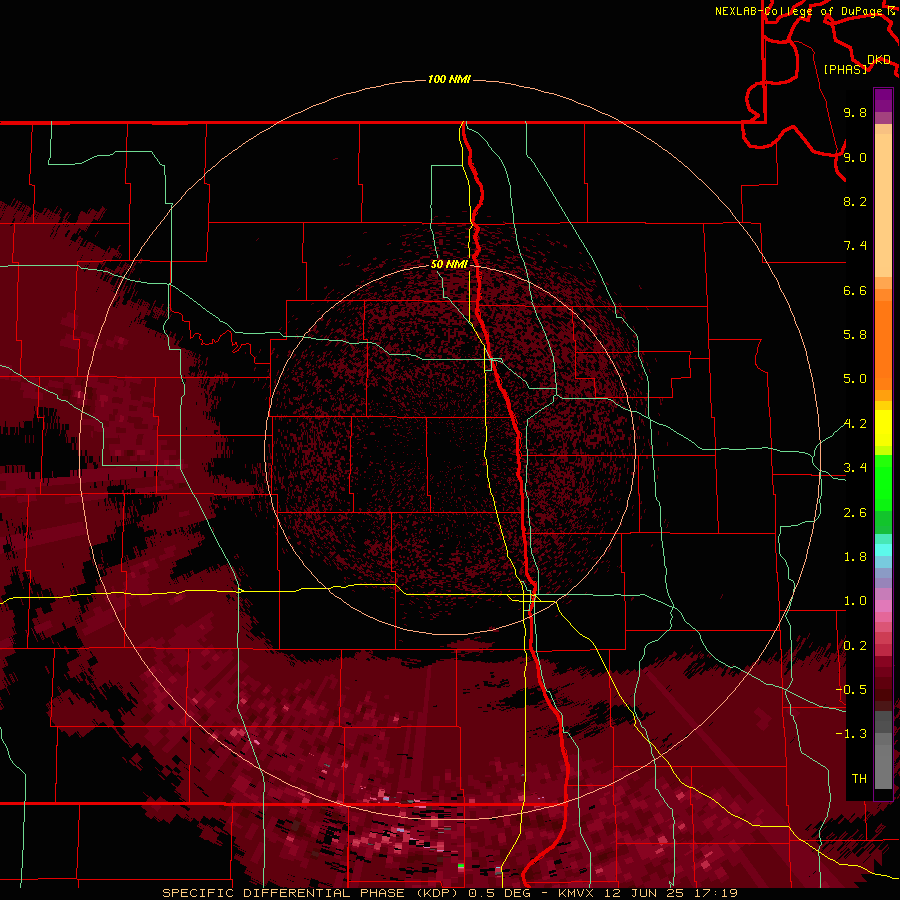Click the 0.2 scale value
Image resolution: width=900 pixels, height=900 pixels.
pos(855,646)
